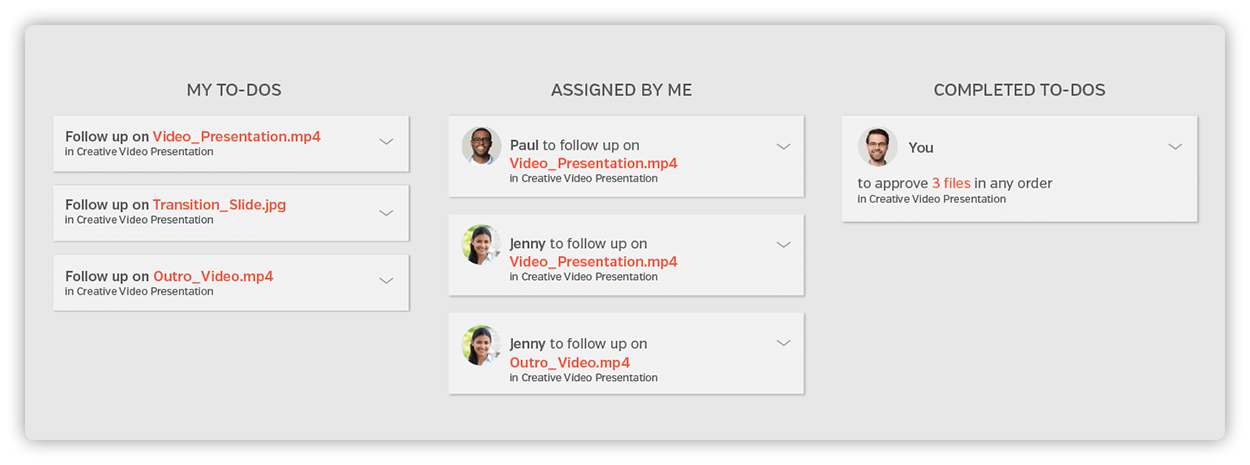
Task: Expand Jenny's Video_Presentation.mp4 to-do chevron
Action: 784,245
